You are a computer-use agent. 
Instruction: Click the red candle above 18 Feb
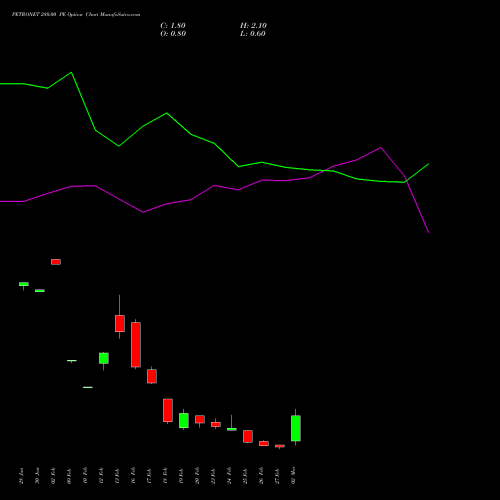168,410
